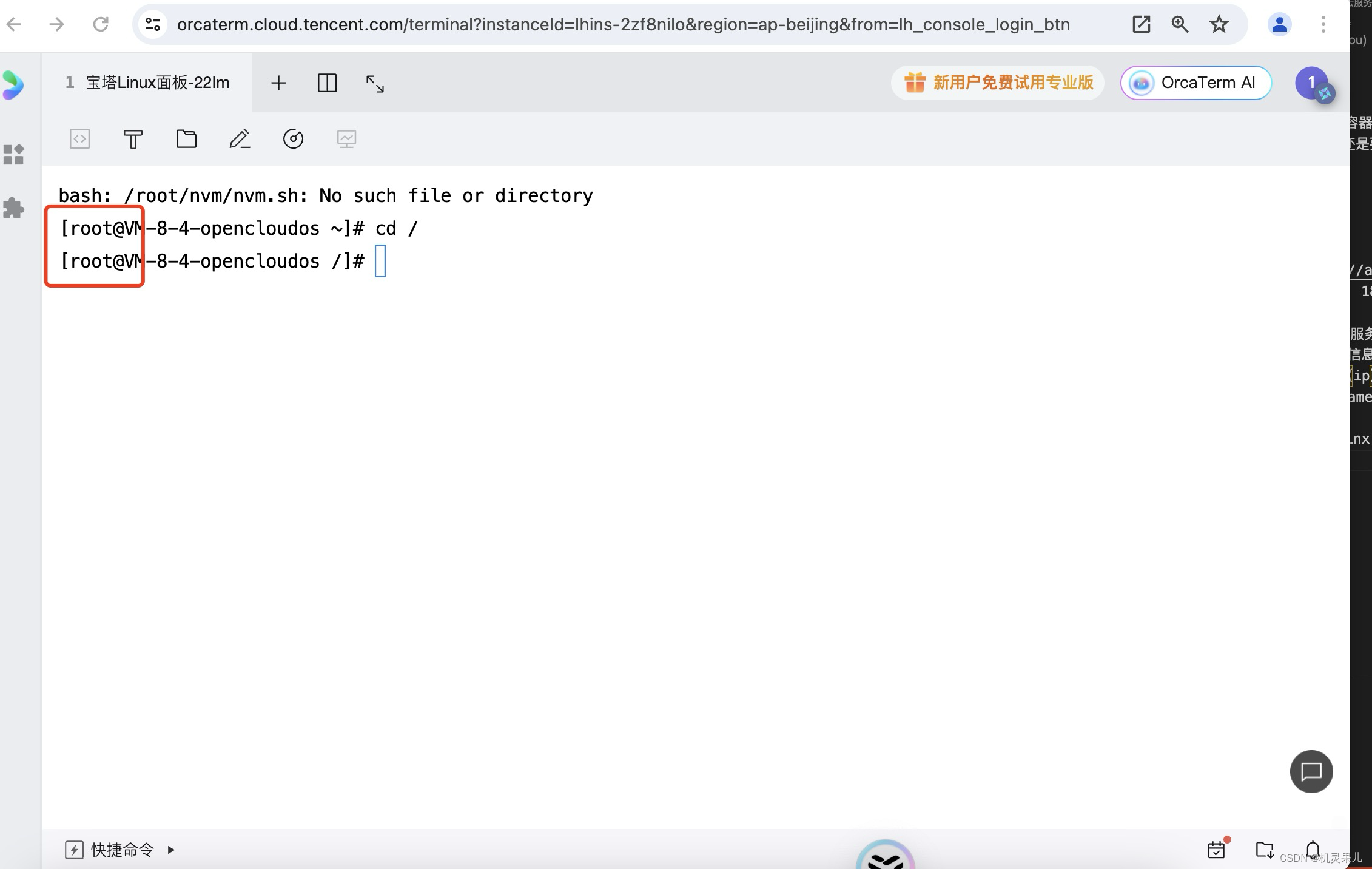Click the notification bell icon
Image resolution: width=1372 pixels, height=869 pixels.
point(1313,849)
